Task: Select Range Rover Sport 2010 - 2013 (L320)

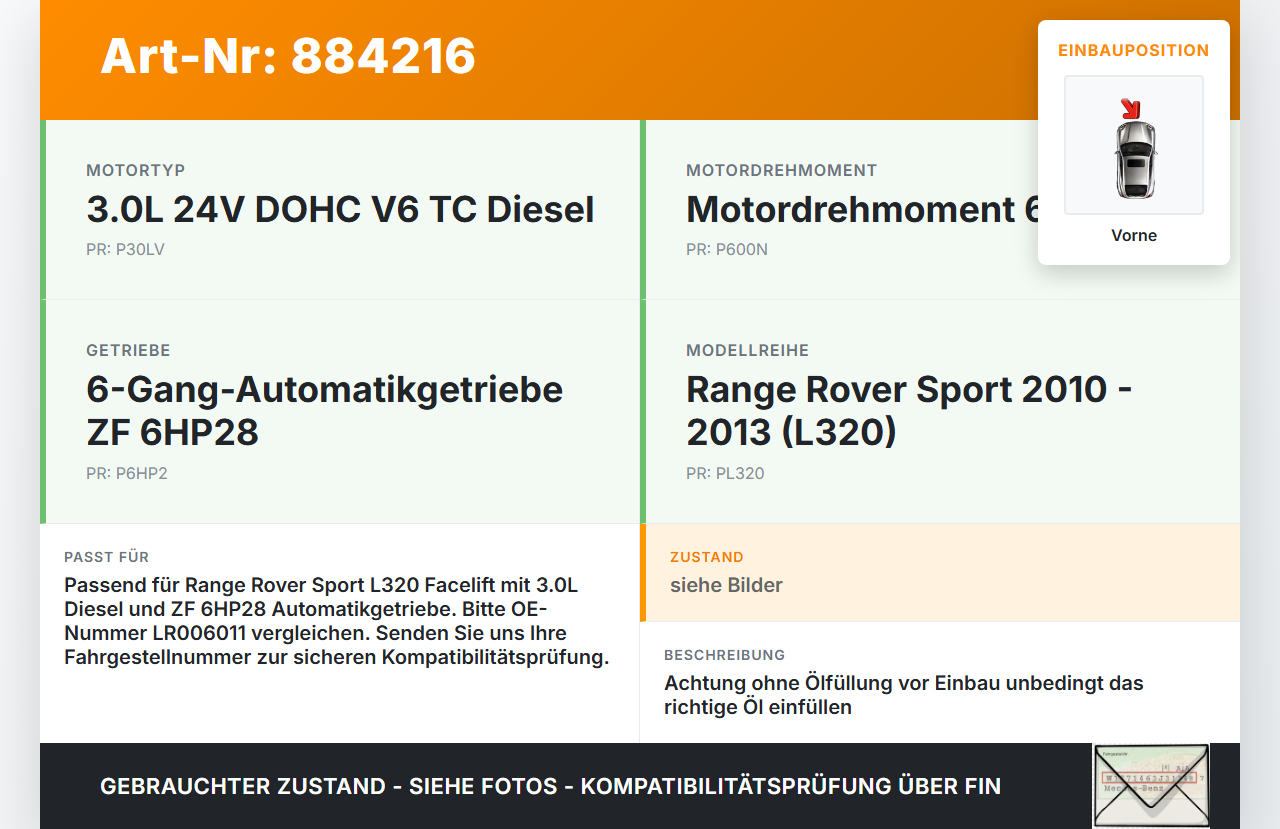Action: pos(909,411)
